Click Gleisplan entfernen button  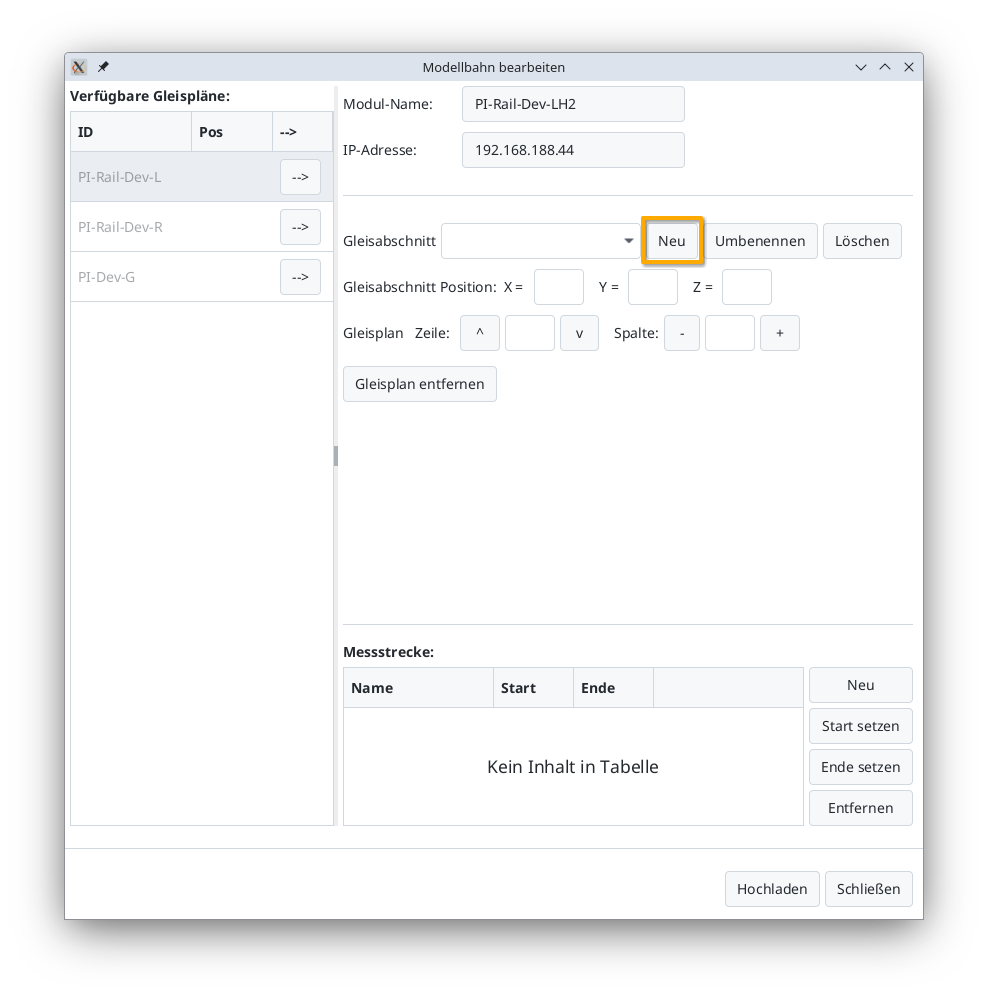pos(419,384)
